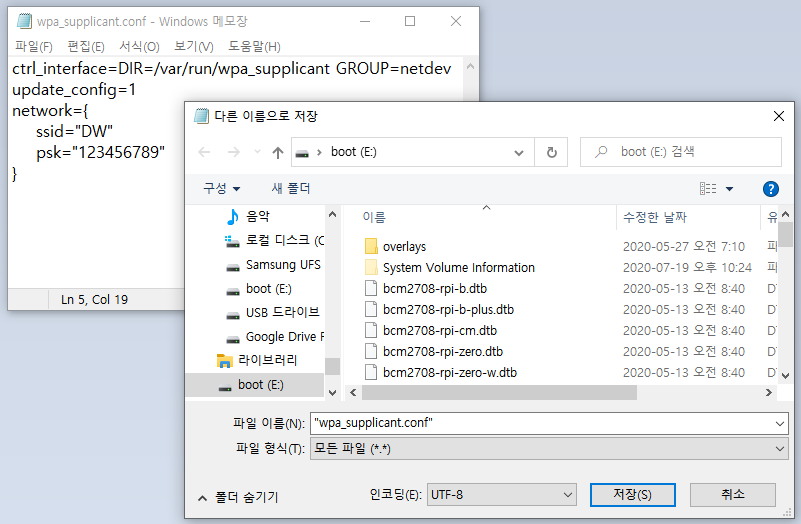This screenshot has height=524, width=801.
Task: Click the 저장(S) Save button
Action: click(632, 495)
